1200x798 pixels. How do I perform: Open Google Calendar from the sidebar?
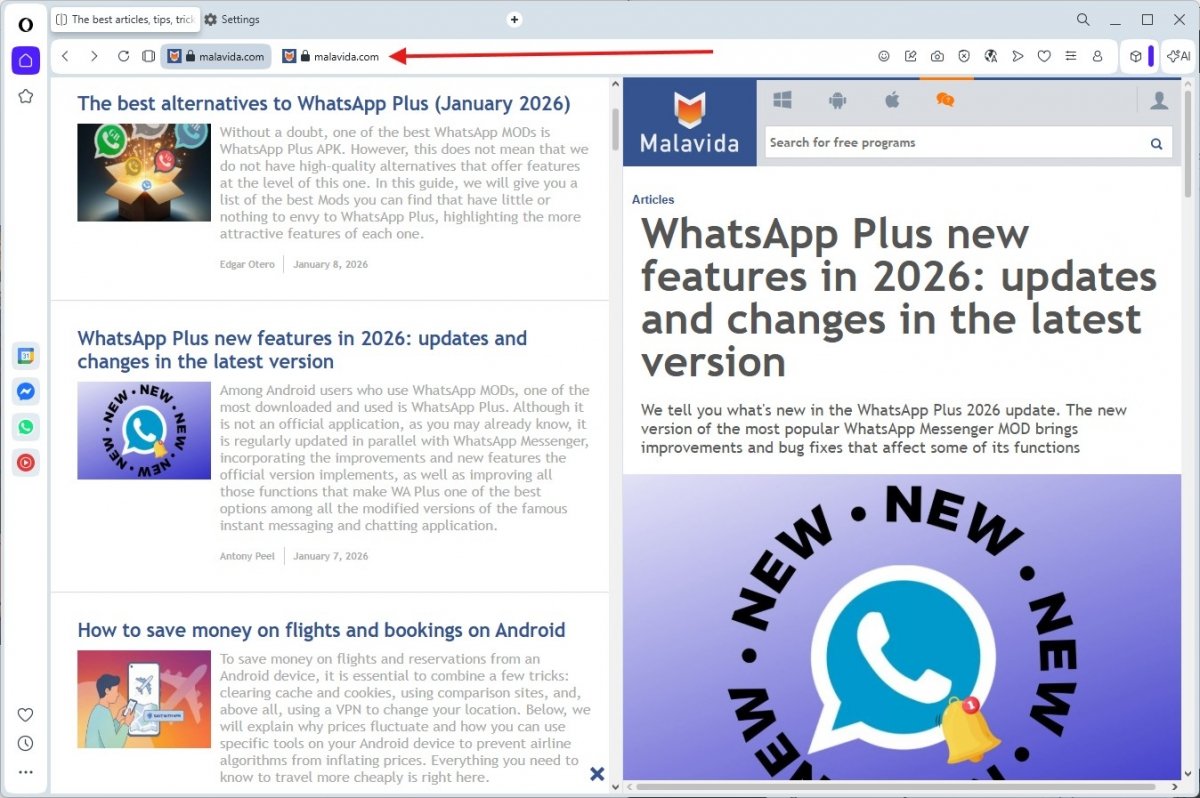(26, 356)
